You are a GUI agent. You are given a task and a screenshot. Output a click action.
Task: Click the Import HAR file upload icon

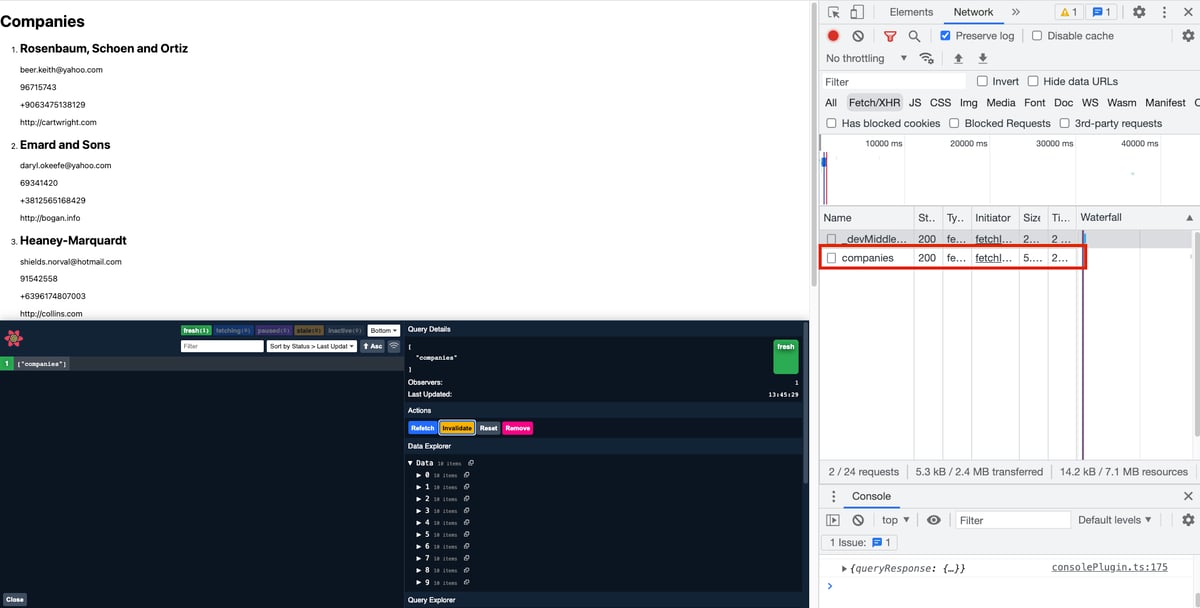point(959,58)
